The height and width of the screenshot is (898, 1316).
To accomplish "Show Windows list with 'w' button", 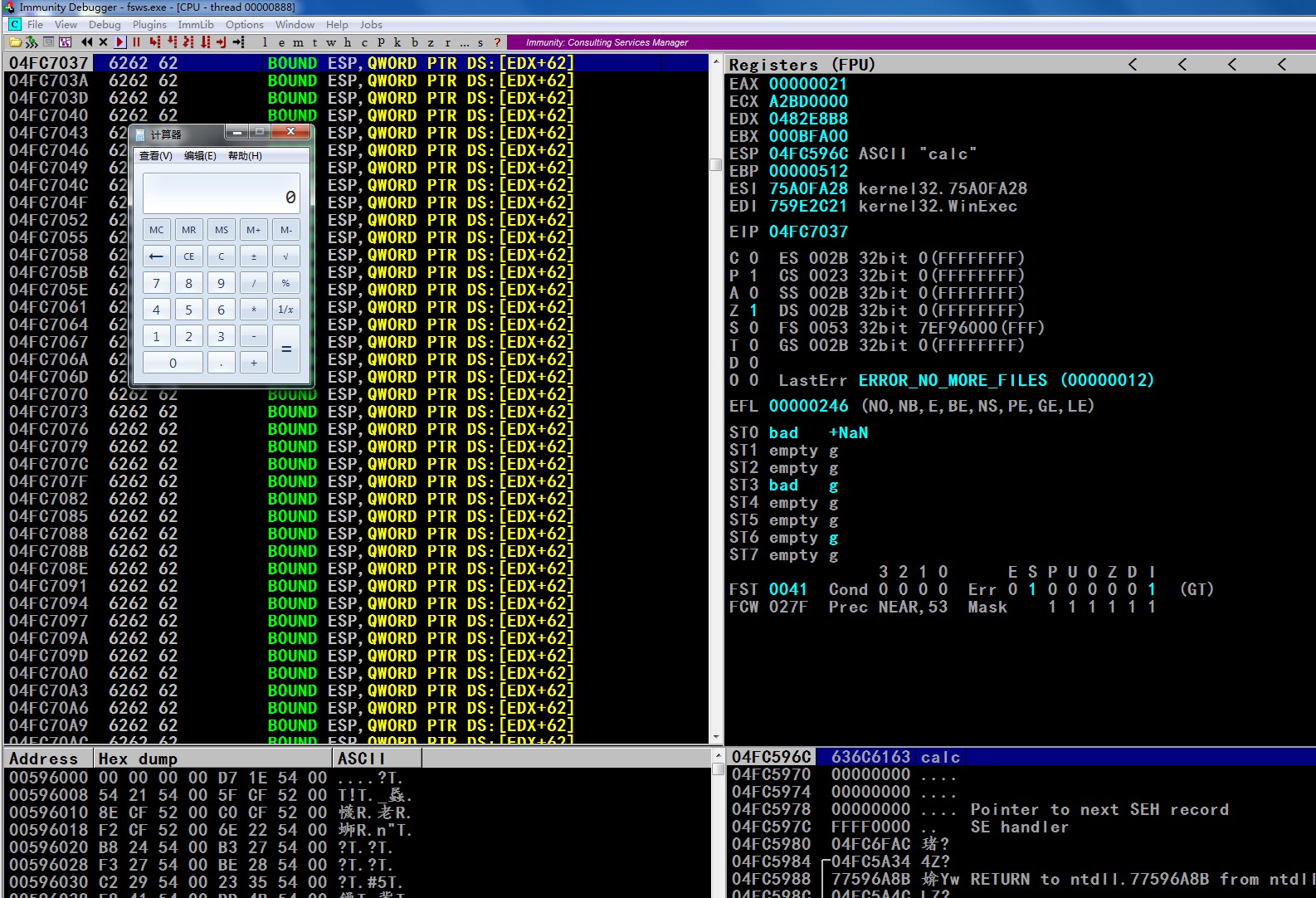I will pos(331,42).
